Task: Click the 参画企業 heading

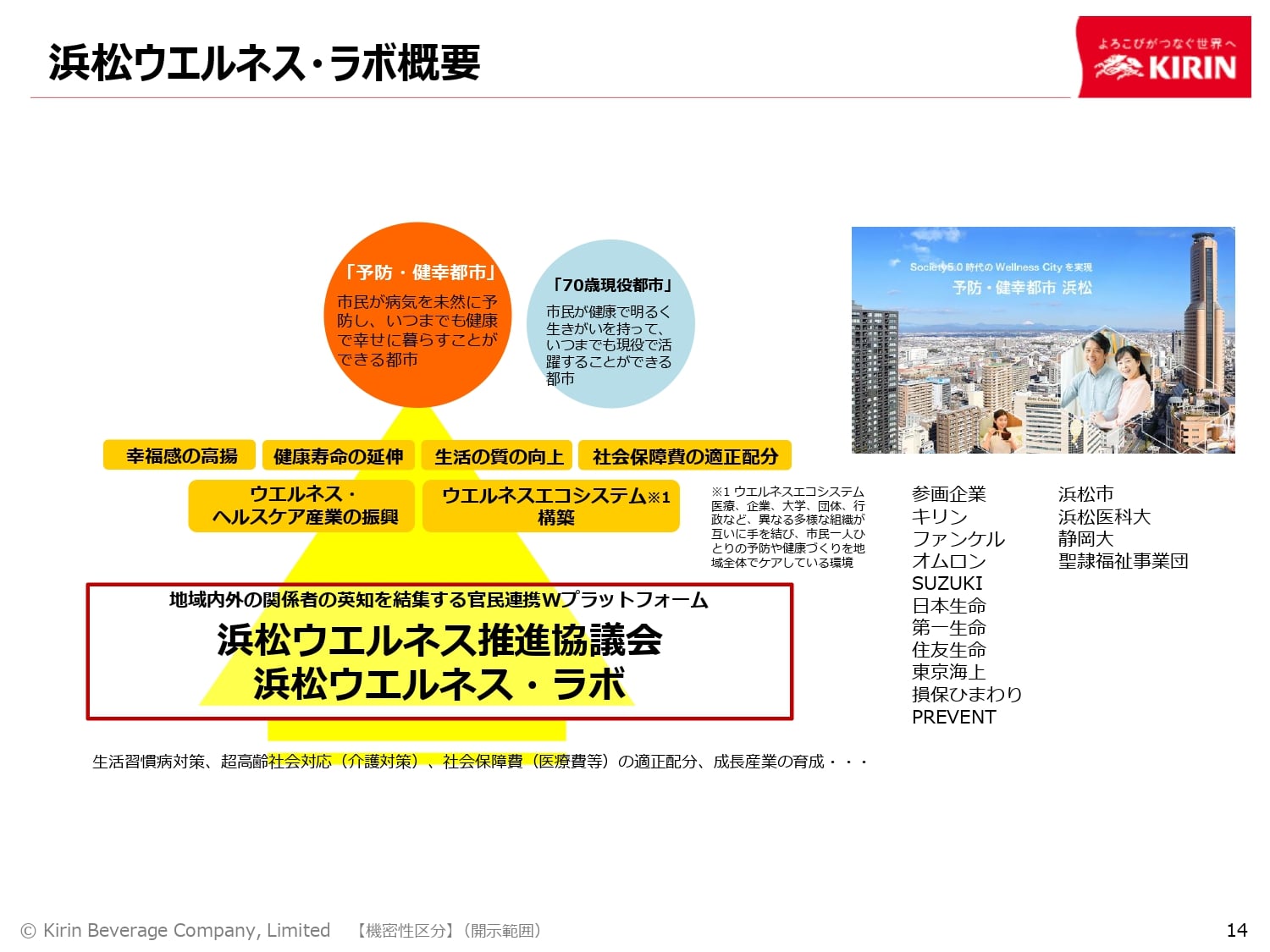Action: click(x=949, y=494)
